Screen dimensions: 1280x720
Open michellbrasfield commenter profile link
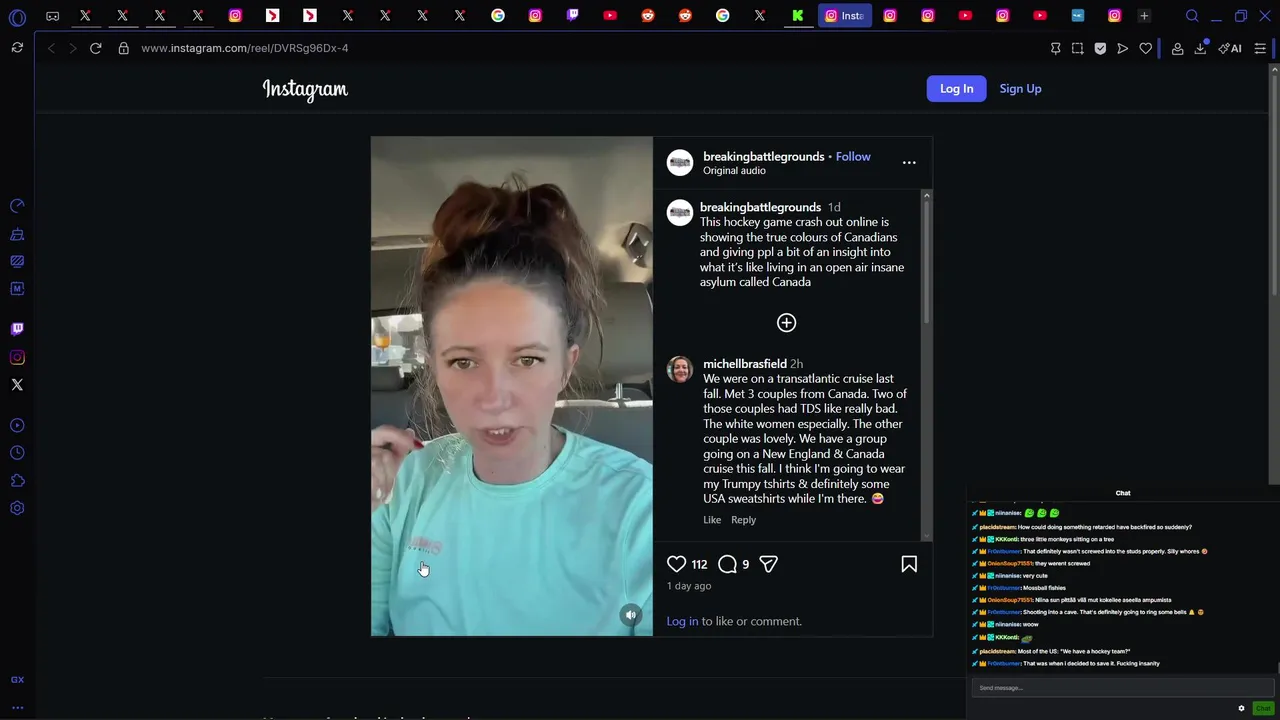[745, 364]
